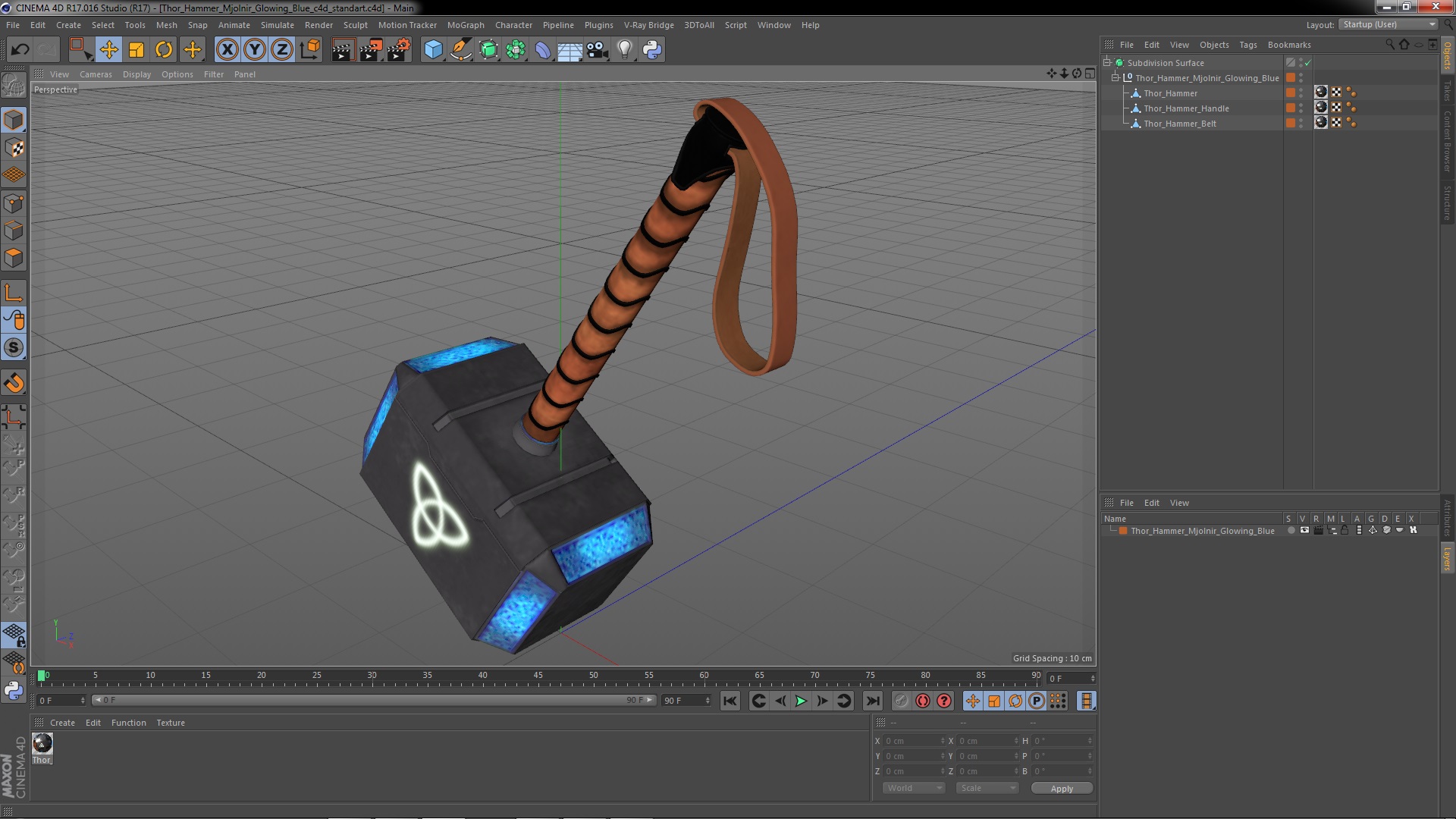The height and width of the screenshot is (819, 1456).
Task: Open Edit Render Settings icon
Action: (x=399, y=50)
